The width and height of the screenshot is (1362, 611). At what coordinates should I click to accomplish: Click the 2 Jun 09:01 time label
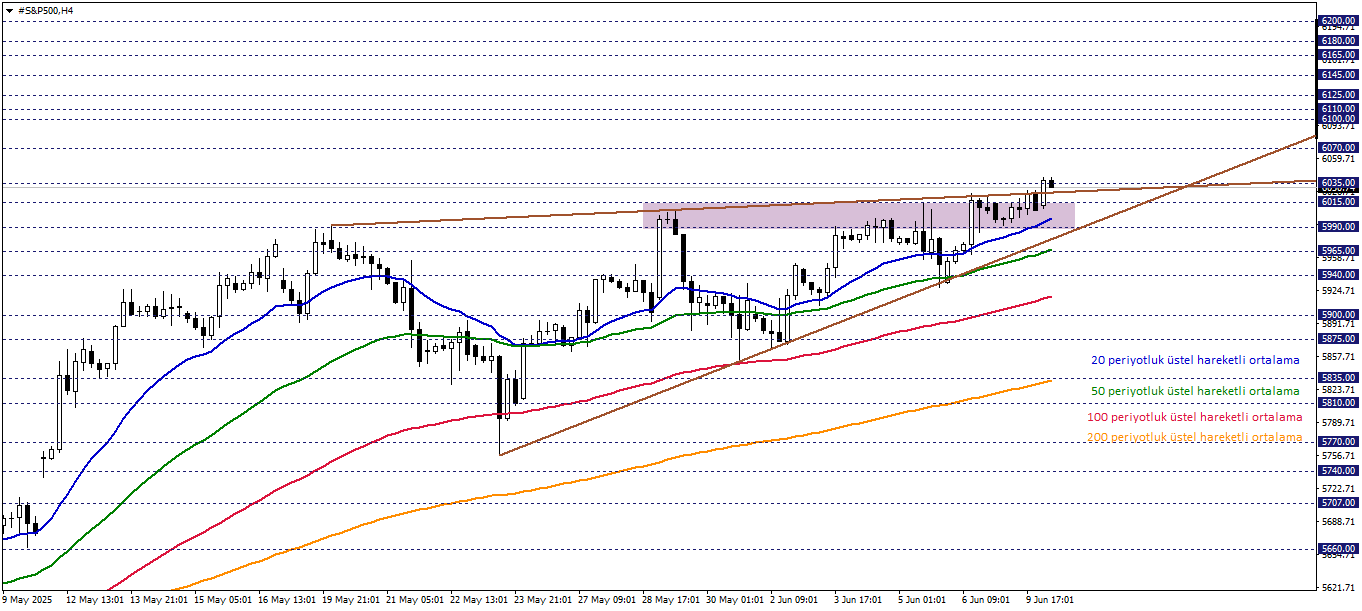pos(796,601)
